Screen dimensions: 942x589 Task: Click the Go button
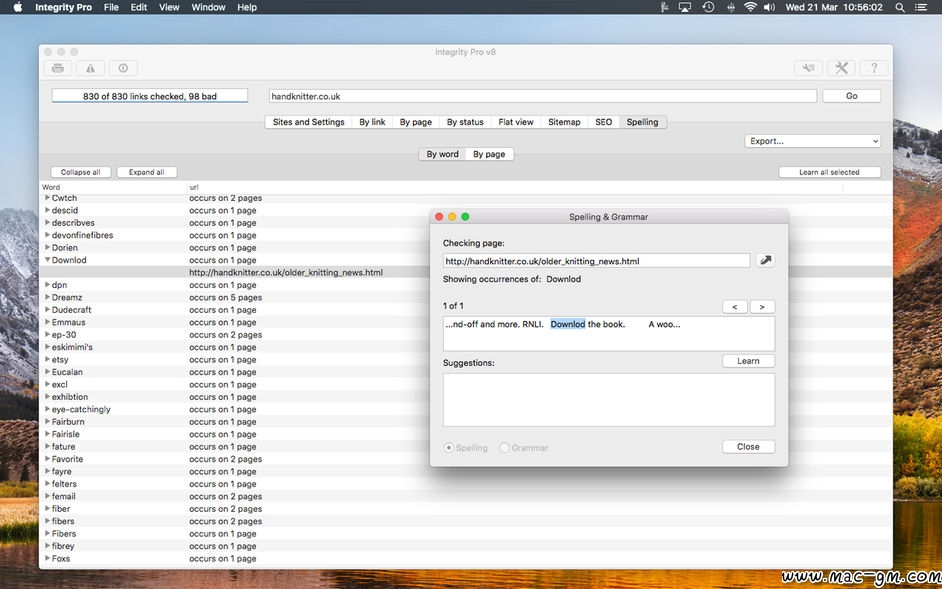tap(852, 96)
